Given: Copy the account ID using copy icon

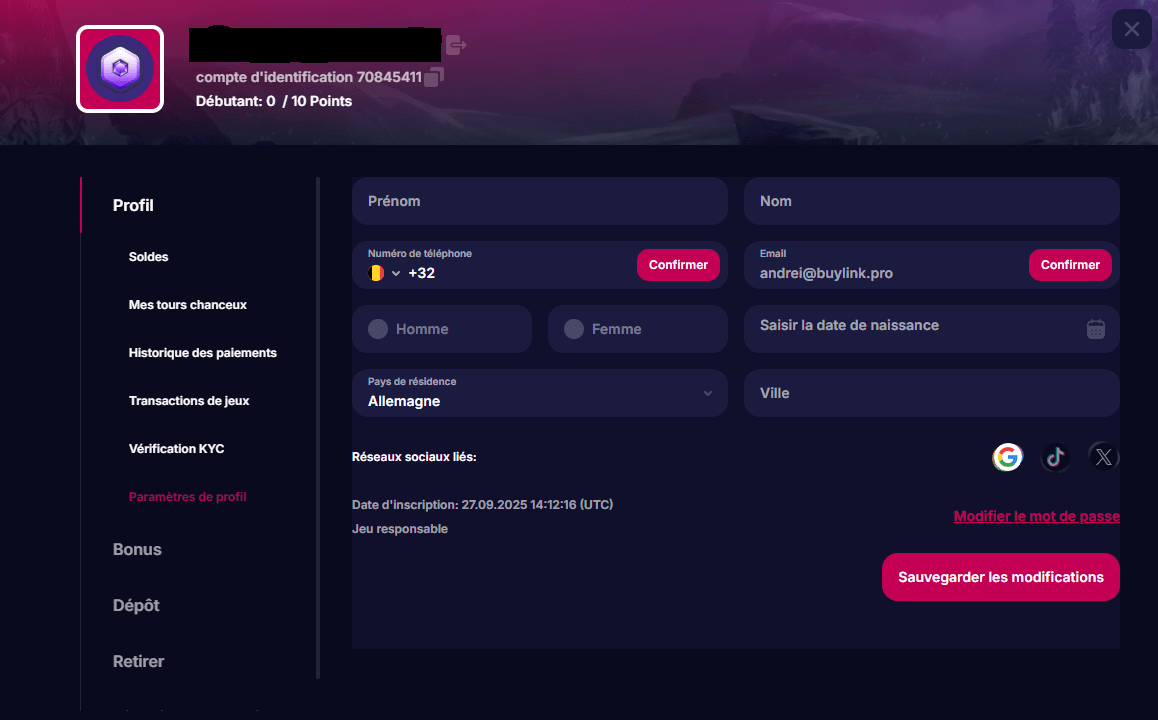Looking at the screenshot, I should coord(434,77).
